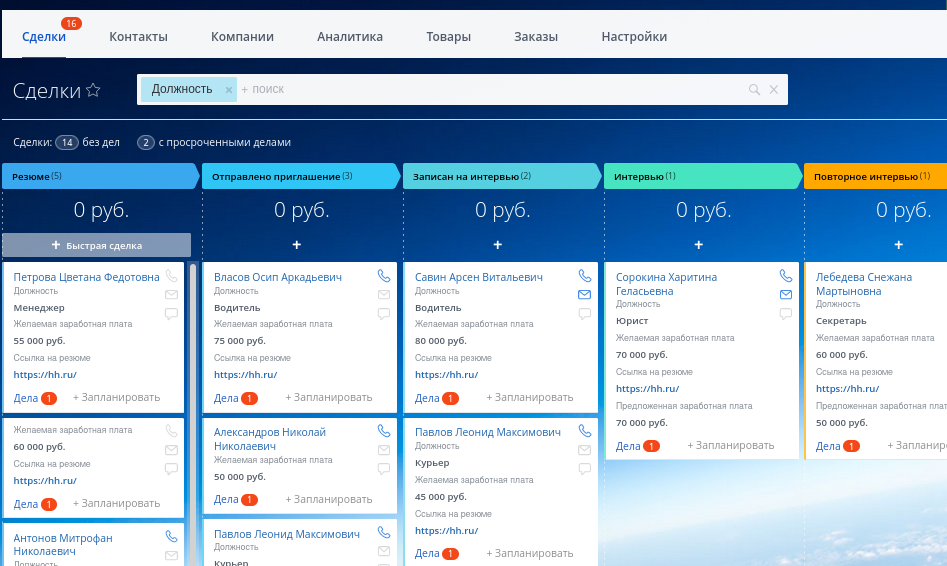Add deal plus in Отправлено приглашение column

click(297, 245)
